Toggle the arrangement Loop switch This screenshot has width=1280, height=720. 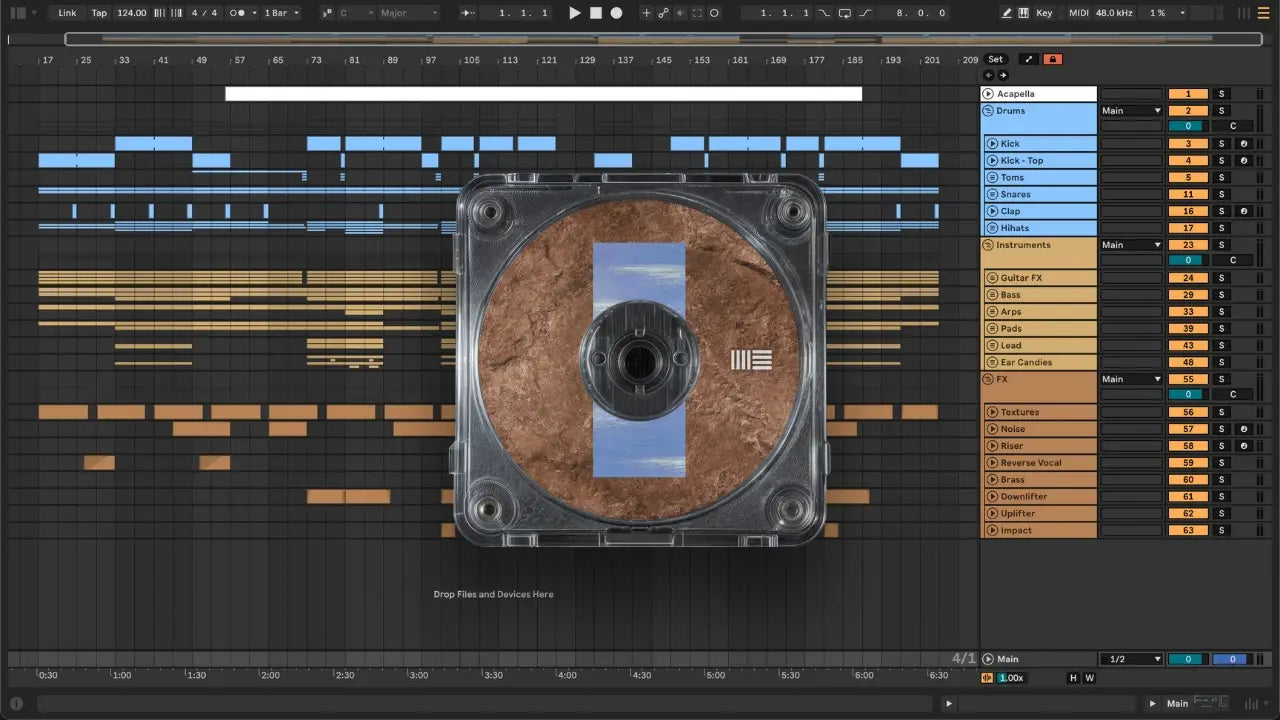click(844, 13)
